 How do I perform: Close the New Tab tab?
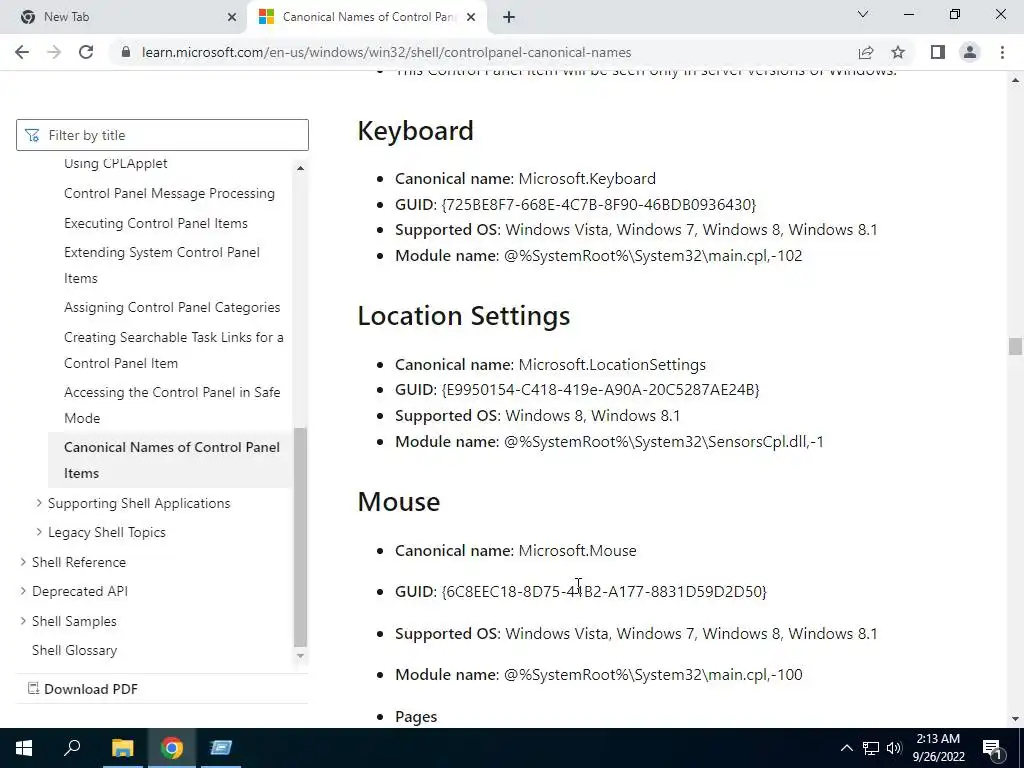(232, 17)
